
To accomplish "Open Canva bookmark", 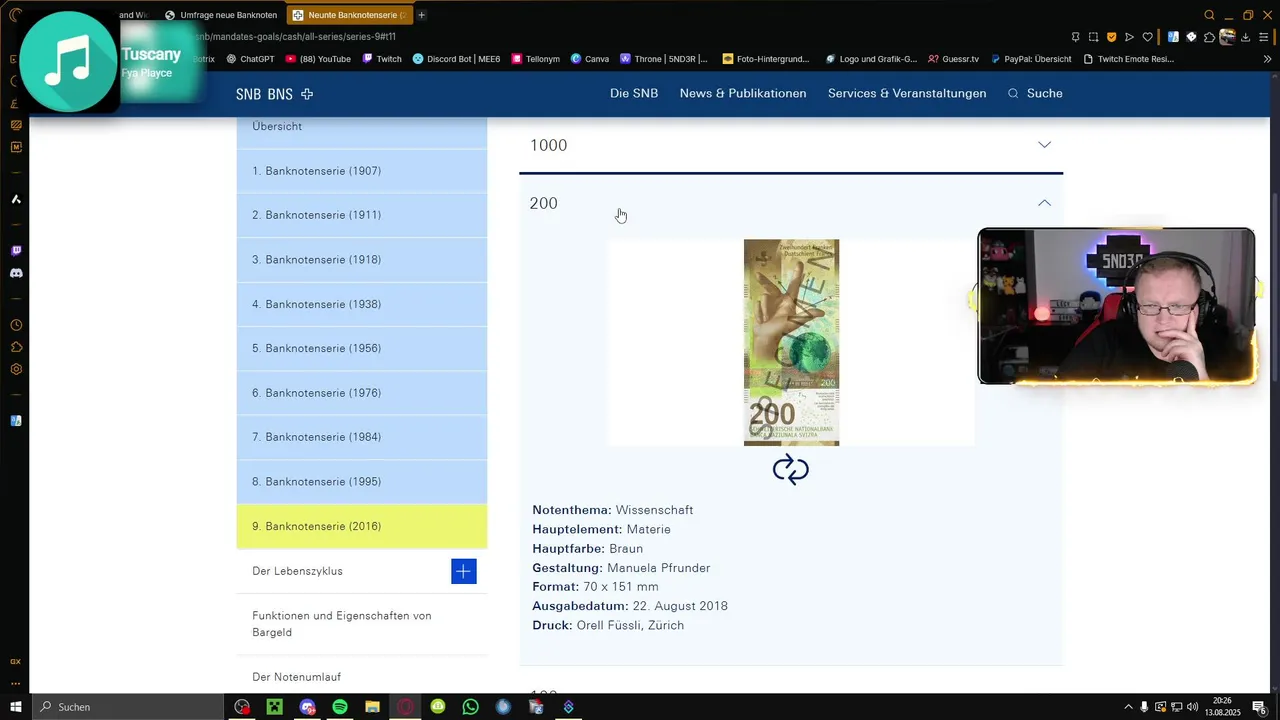I will coord(590,59).
